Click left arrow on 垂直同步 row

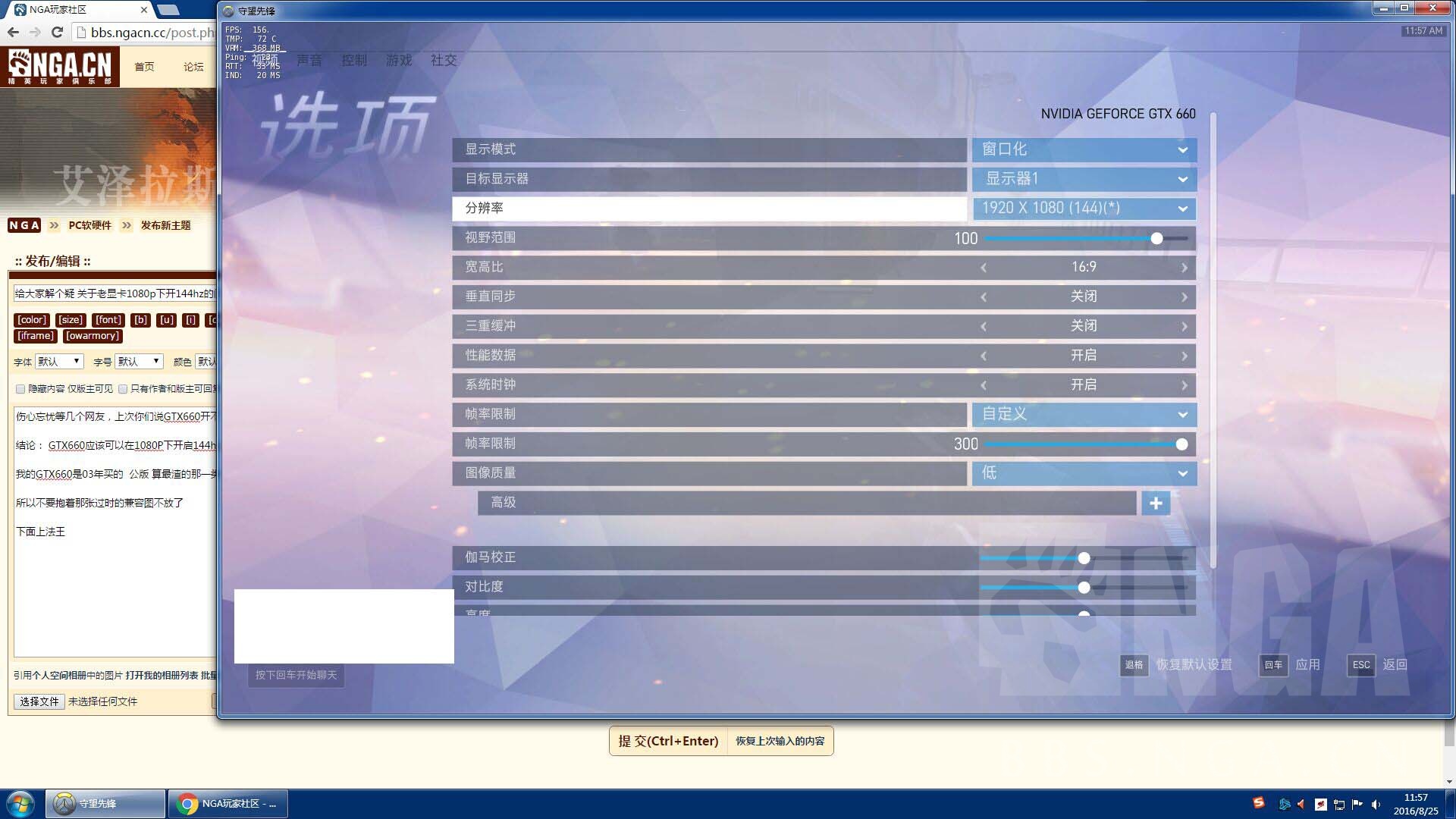tap(984, 297)
